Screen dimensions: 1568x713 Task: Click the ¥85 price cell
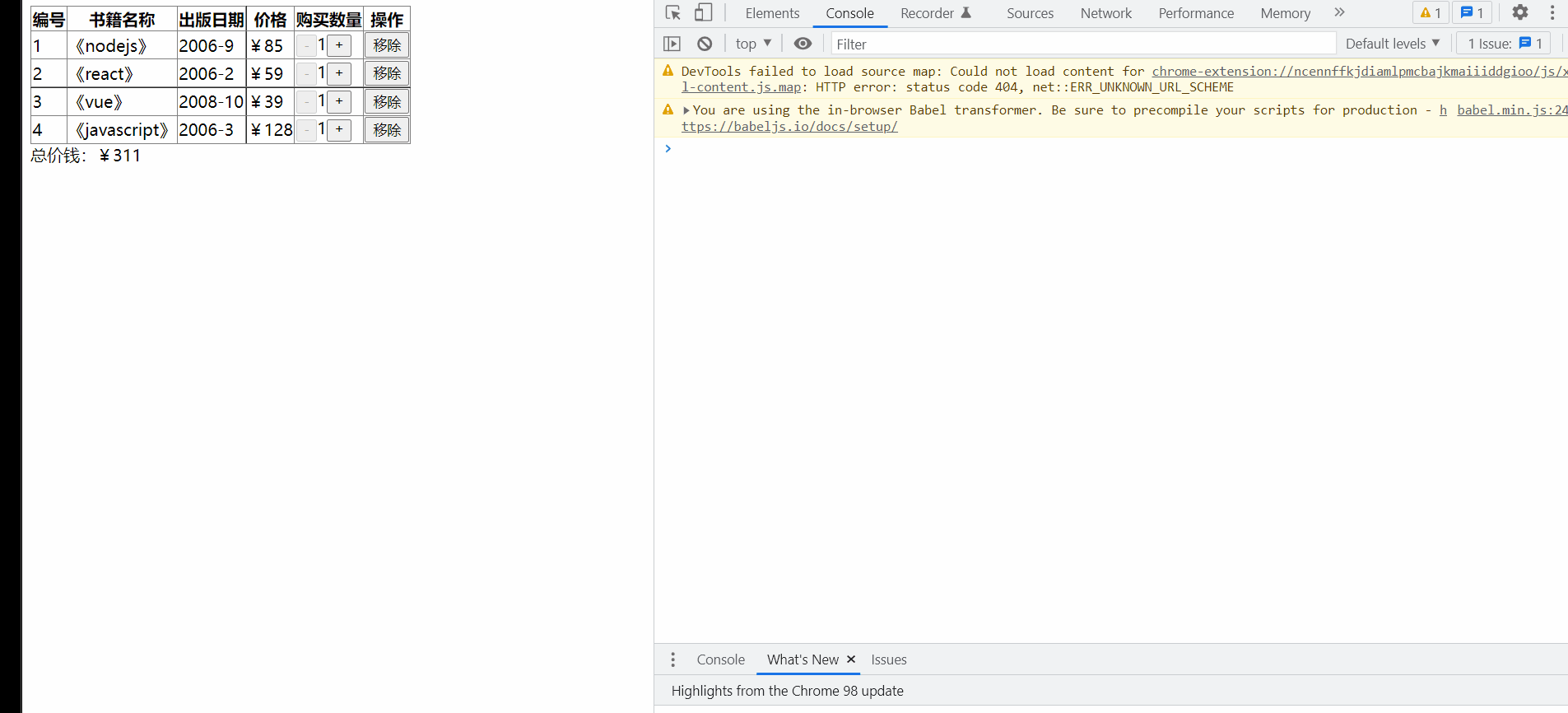point(271,46)
